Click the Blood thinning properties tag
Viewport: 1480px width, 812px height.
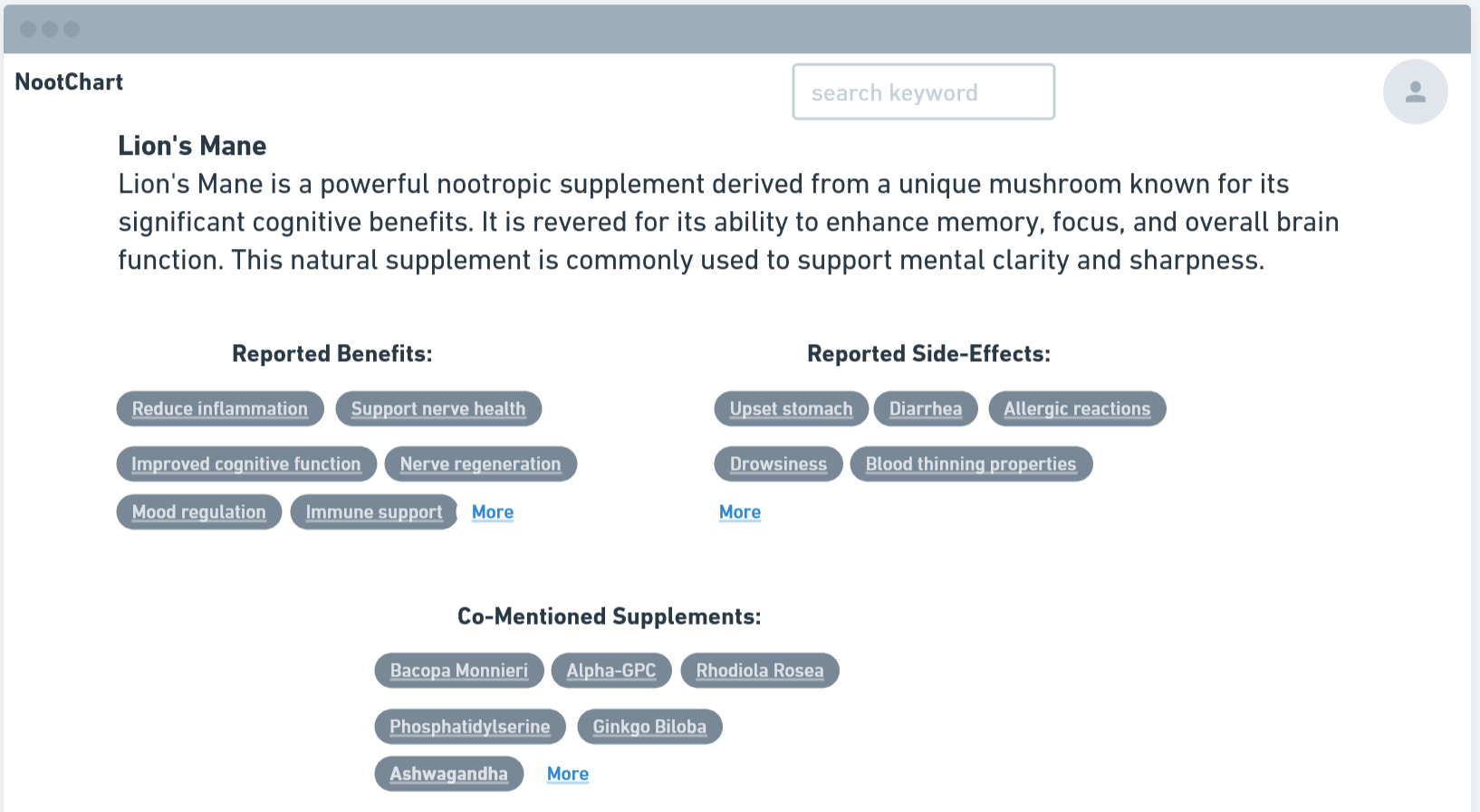[971, 463]
